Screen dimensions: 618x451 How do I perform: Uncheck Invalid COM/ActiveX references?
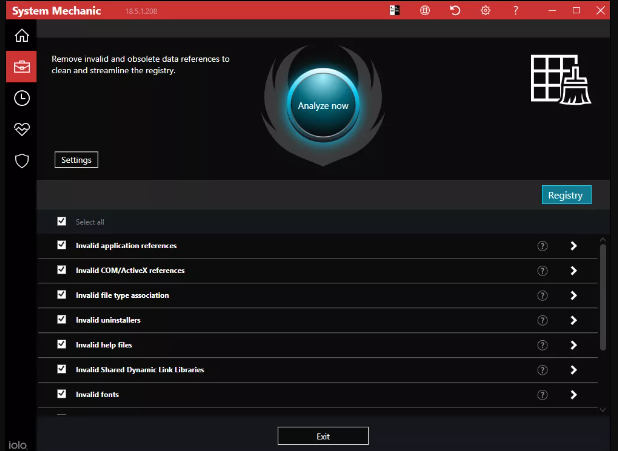point(61,270)
